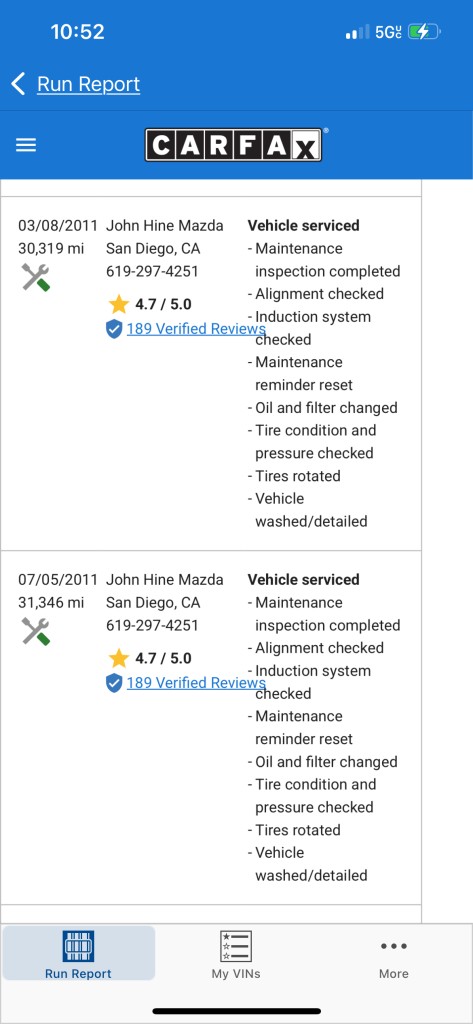The height and width of the screenshot is (1024, 473).
Task: Tap the CARFAX logo
Action: (x=233, y=144)
